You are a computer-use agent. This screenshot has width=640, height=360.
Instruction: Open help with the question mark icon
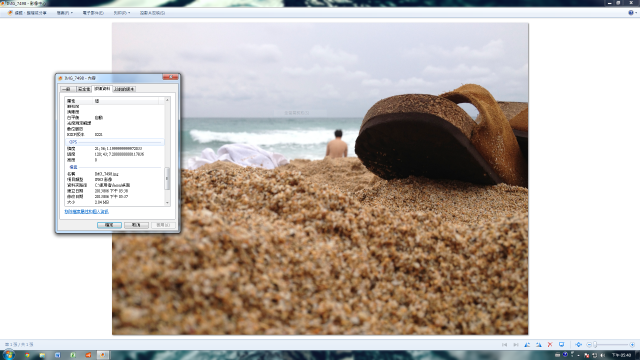[631, 13]
